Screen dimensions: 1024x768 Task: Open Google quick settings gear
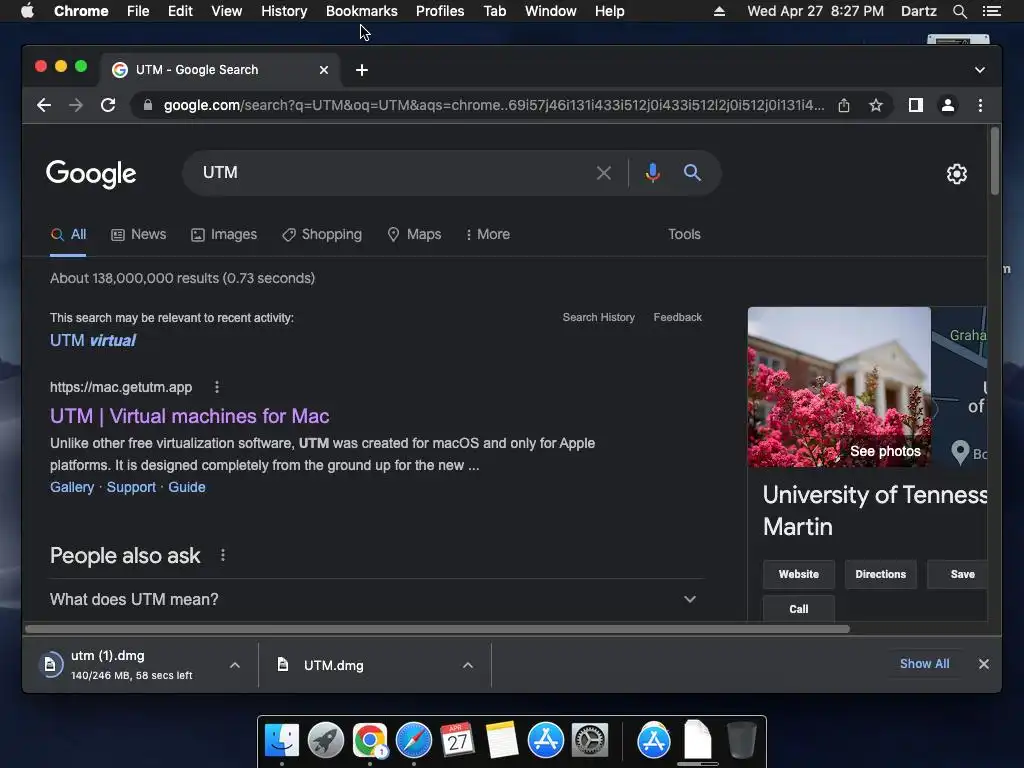(957, 174)
